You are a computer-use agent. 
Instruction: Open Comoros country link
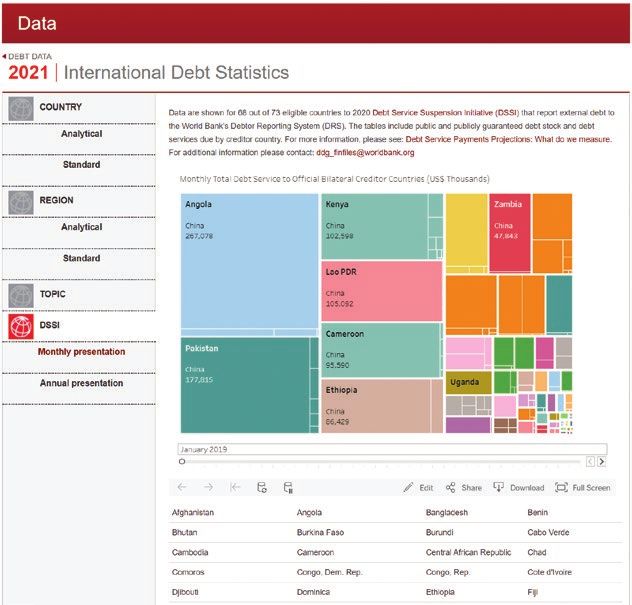tap(188, 572)
